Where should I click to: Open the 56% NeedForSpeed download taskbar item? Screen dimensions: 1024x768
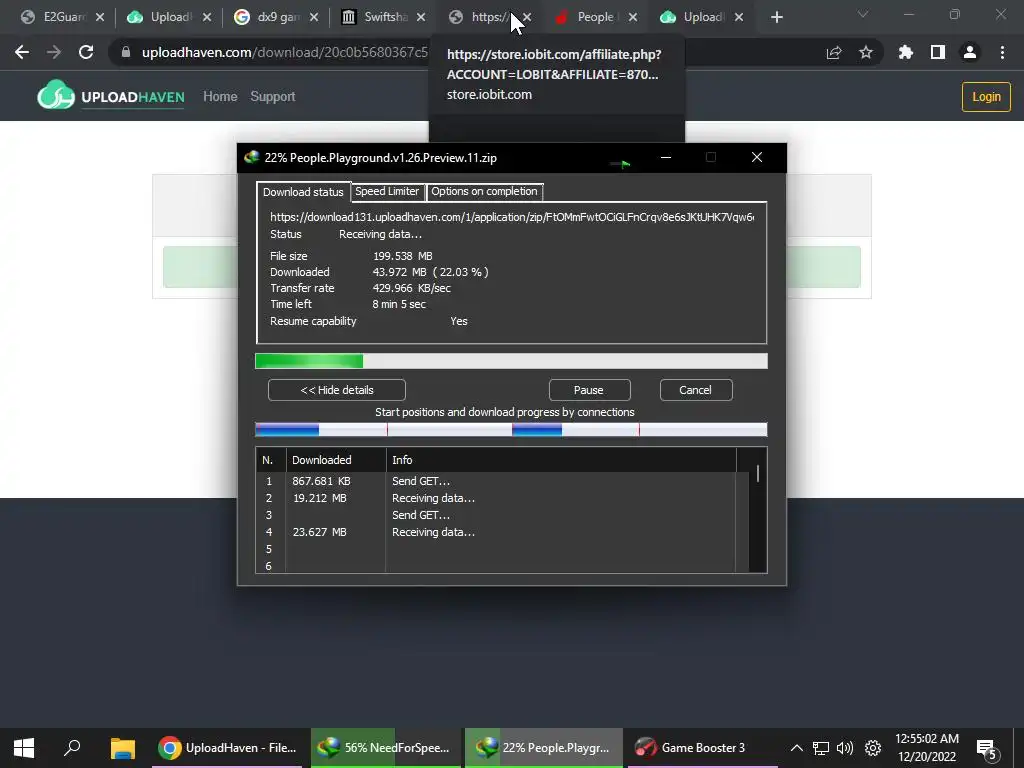pyautogui.click(x=385, y=748)
